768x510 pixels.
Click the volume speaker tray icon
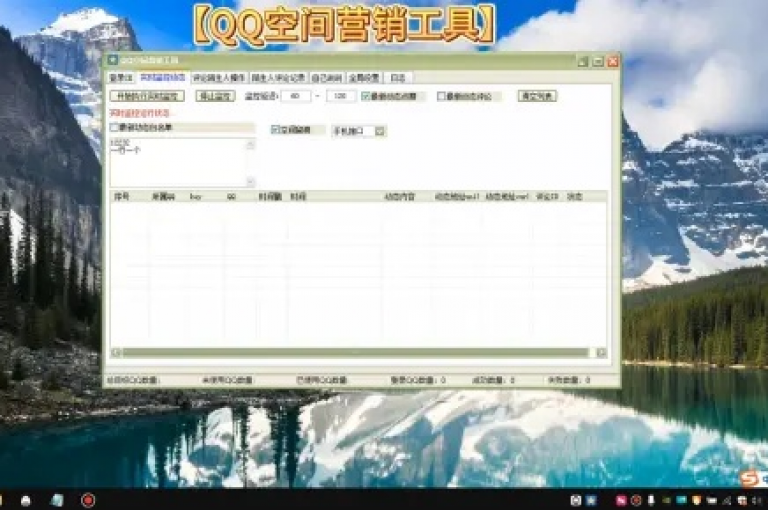(757, 500)
